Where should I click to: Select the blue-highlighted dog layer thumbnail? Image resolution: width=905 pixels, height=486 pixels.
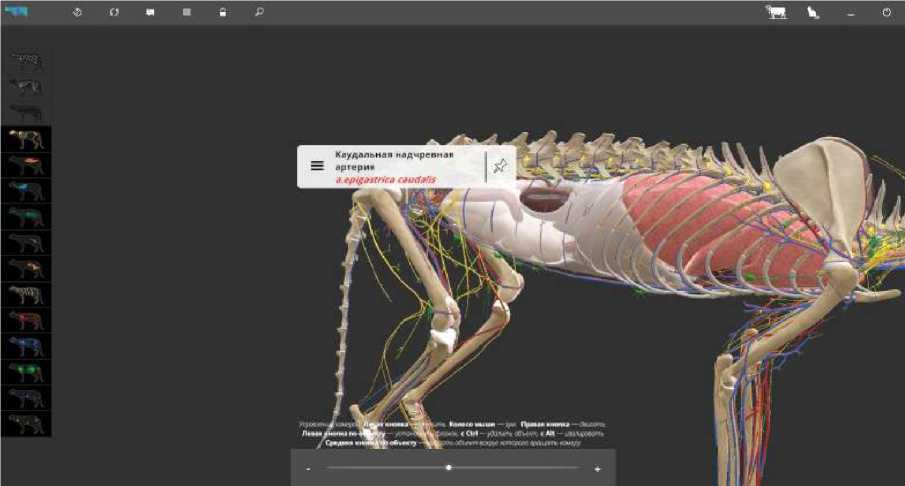pyautogui.click(x=25, y=346)
